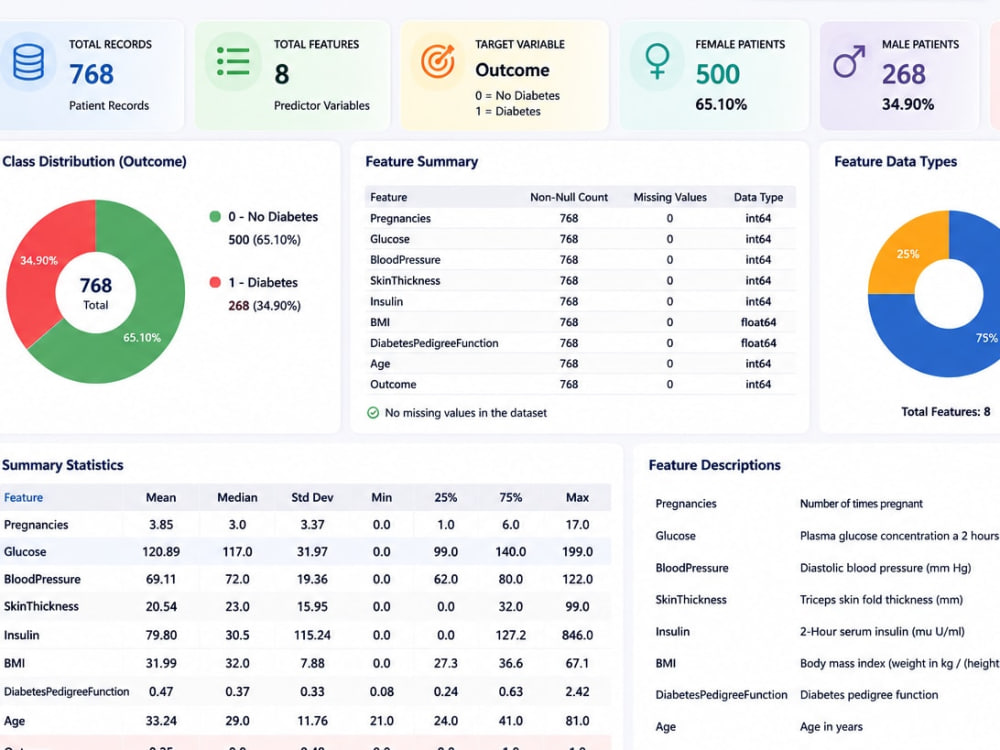Click the Age median value 29.0

237,721
